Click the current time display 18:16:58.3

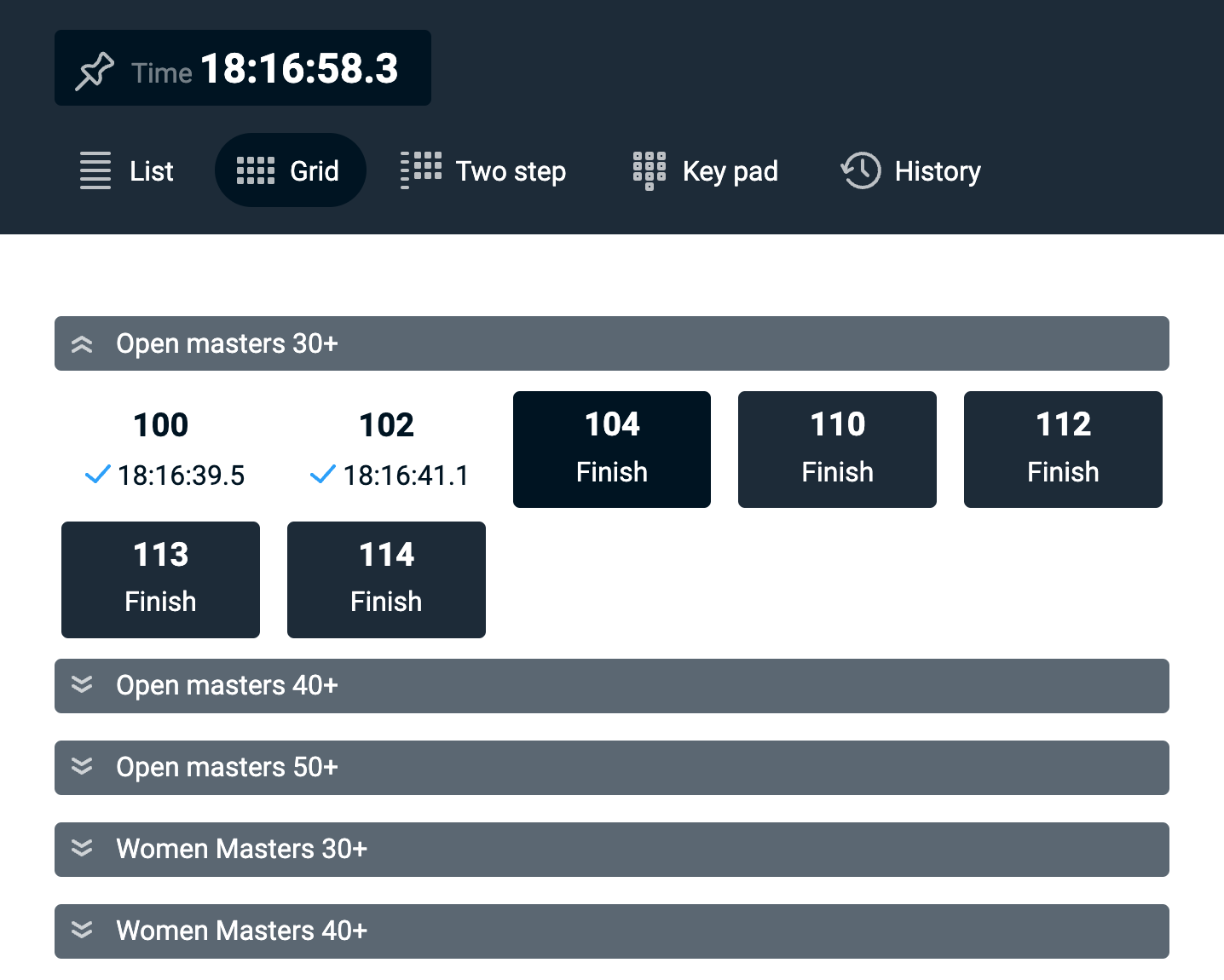tap(299, 69)
